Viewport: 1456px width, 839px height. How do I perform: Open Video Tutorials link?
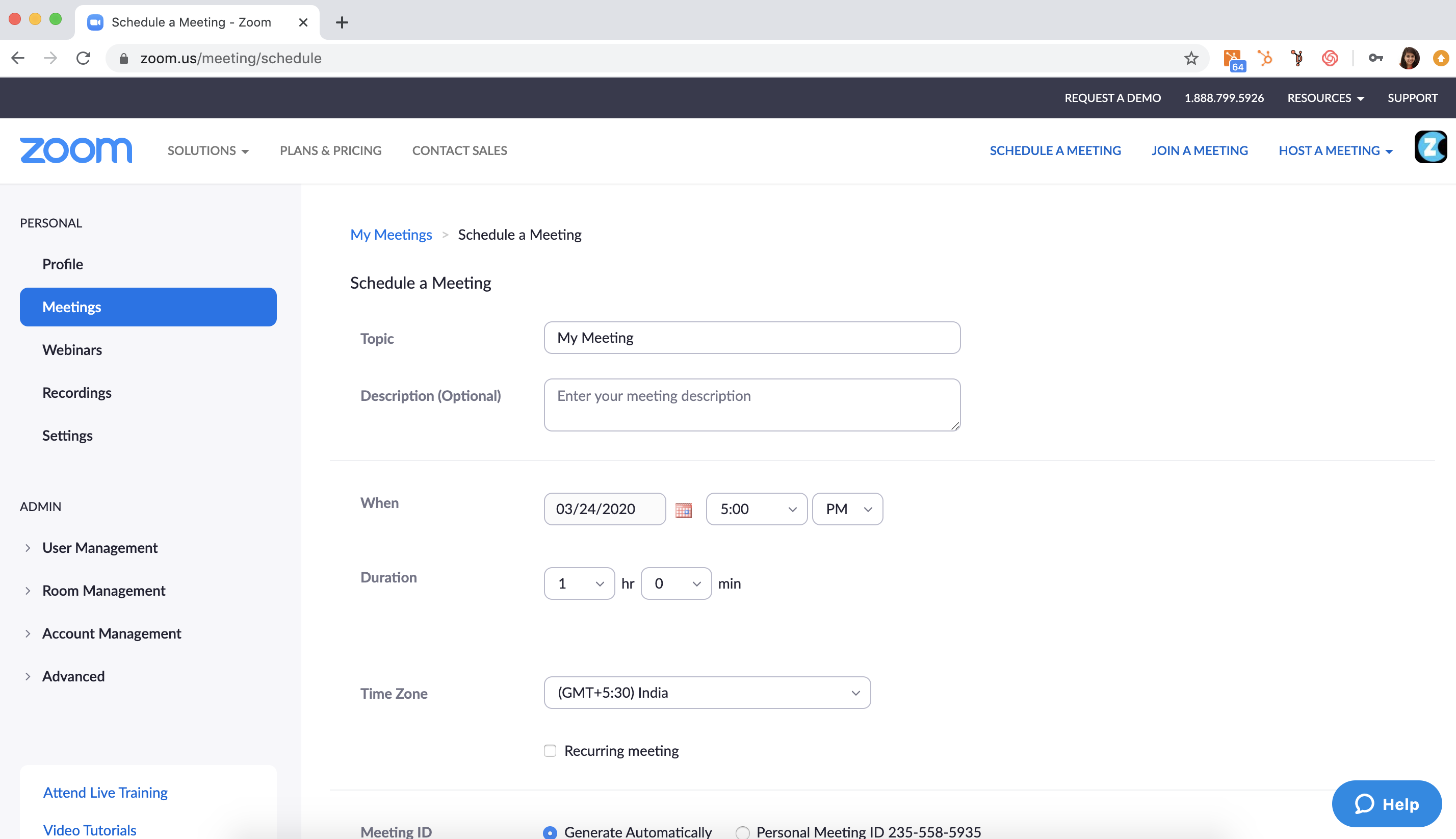click(x=90, y=830)
